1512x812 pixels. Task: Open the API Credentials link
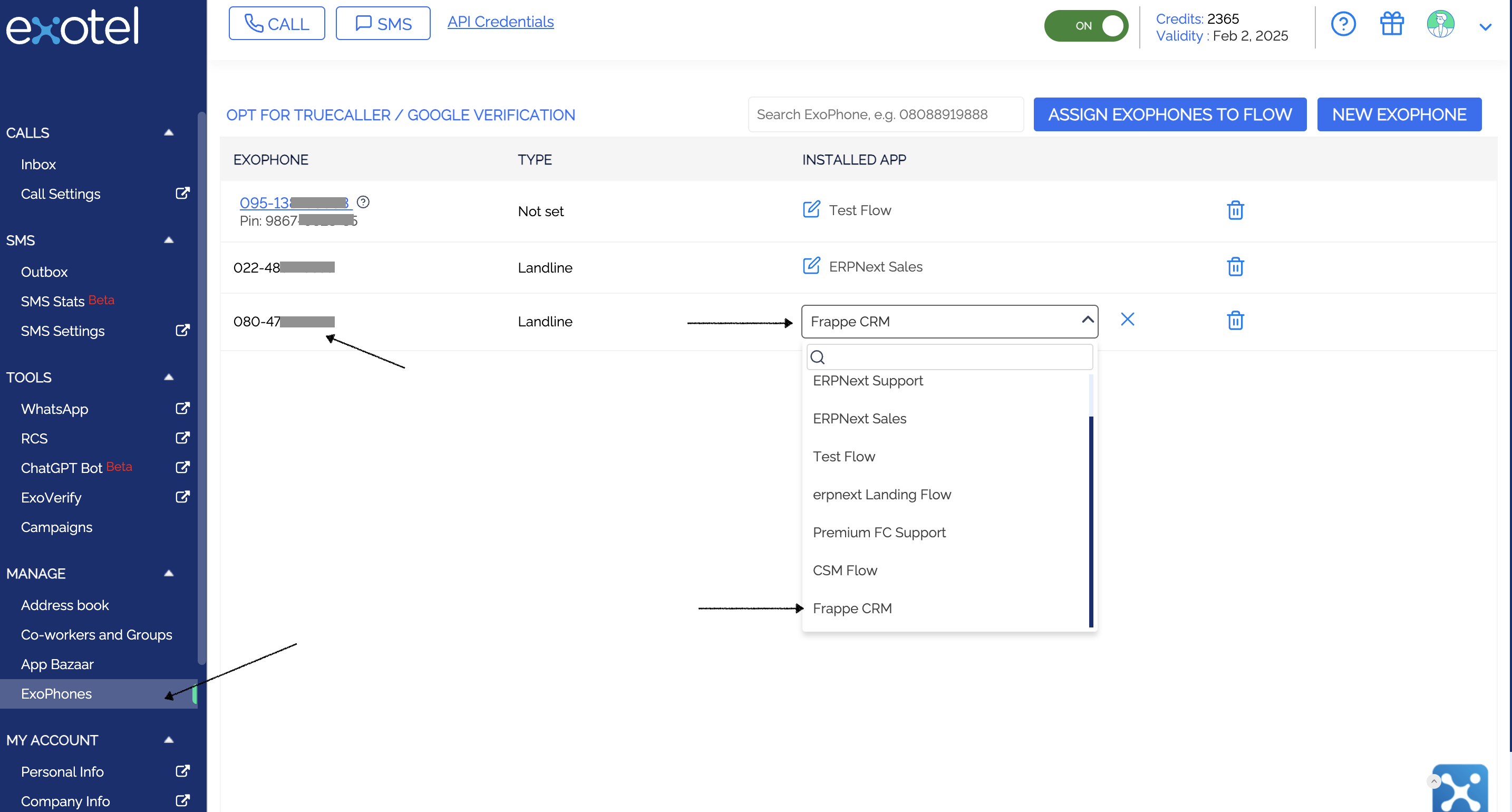(500, 22)
